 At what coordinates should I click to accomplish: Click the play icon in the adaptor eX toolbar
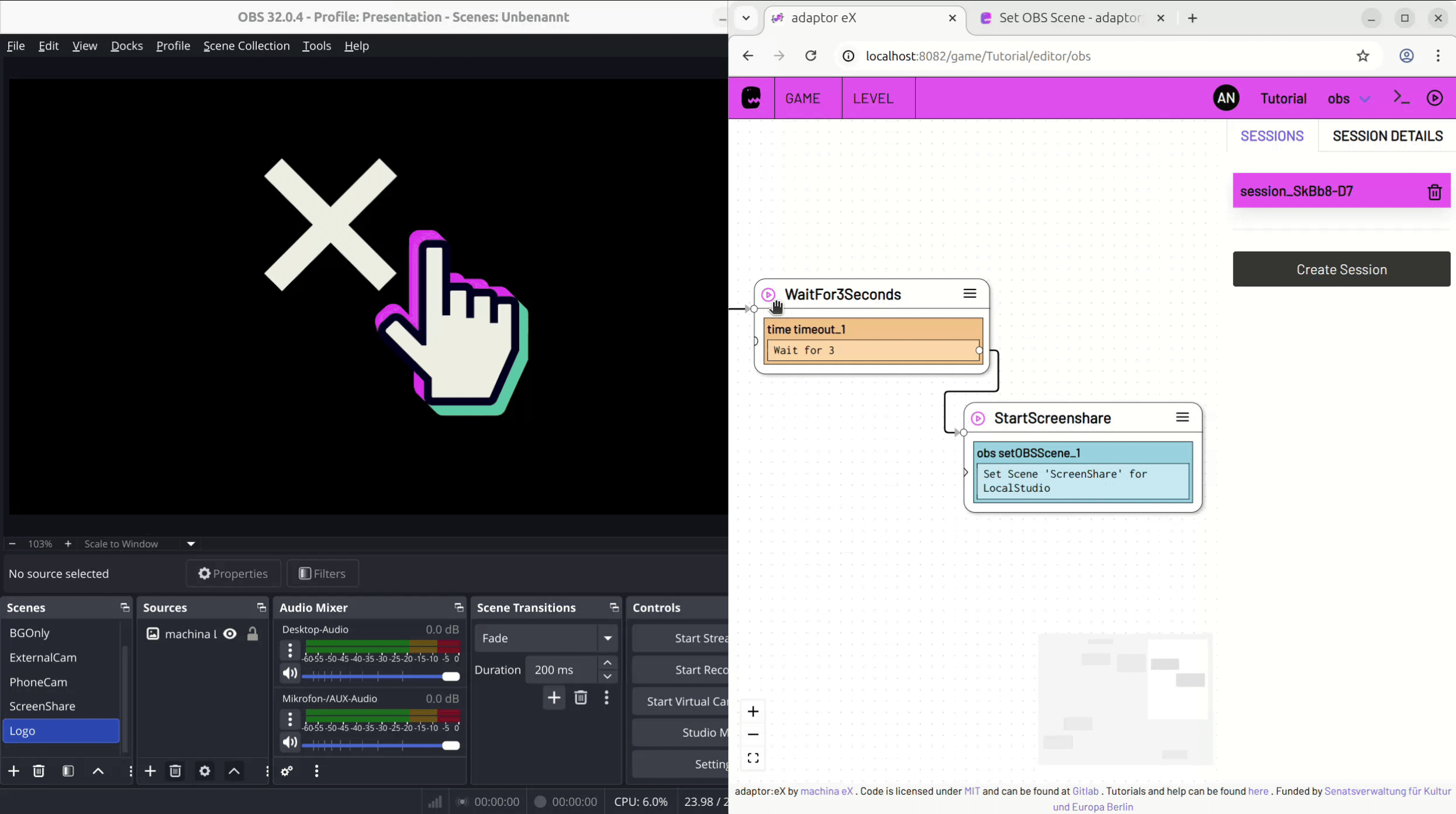[1436, 97]
